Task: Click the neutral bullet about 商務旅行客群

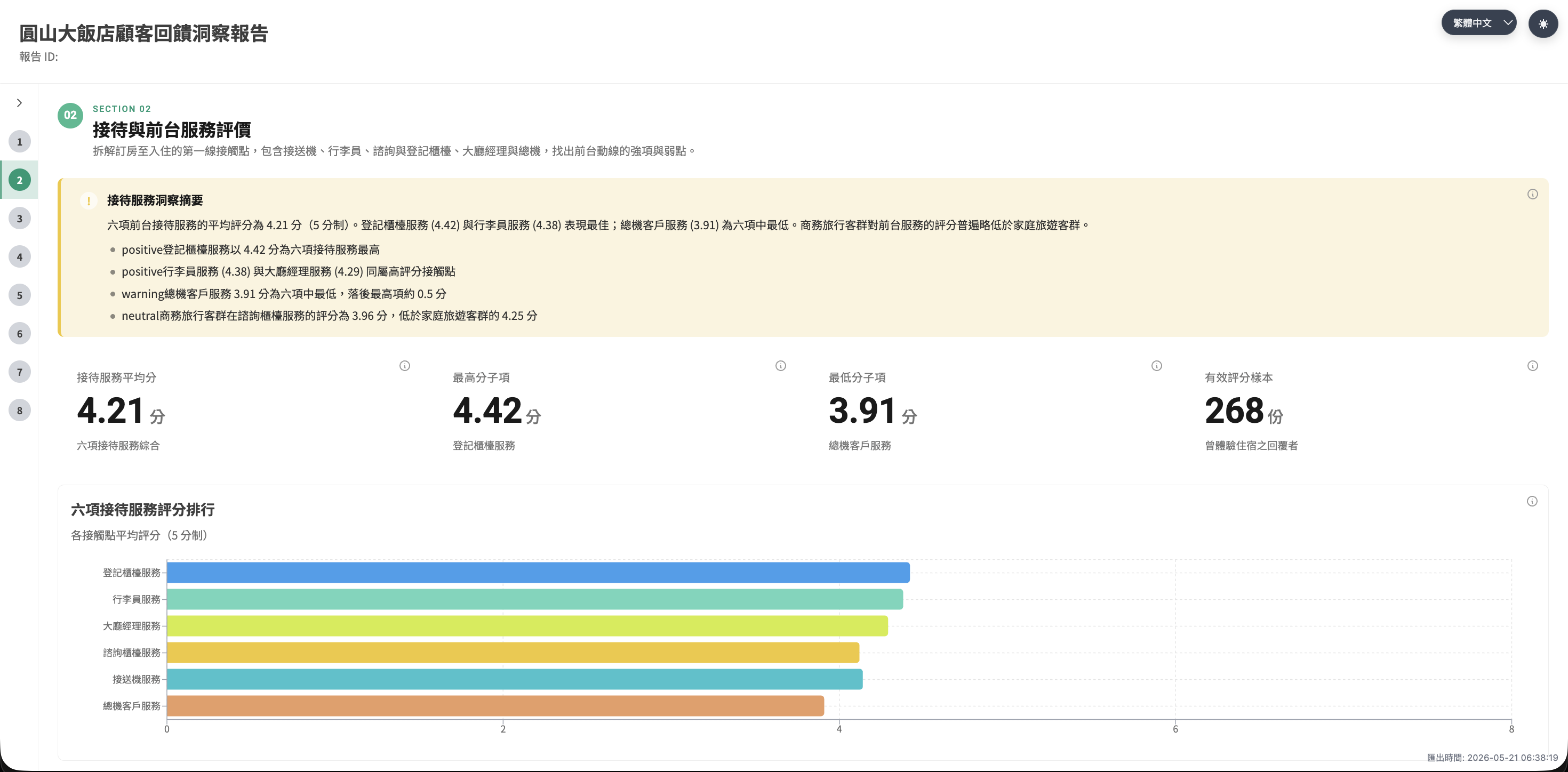Action: 329,316
